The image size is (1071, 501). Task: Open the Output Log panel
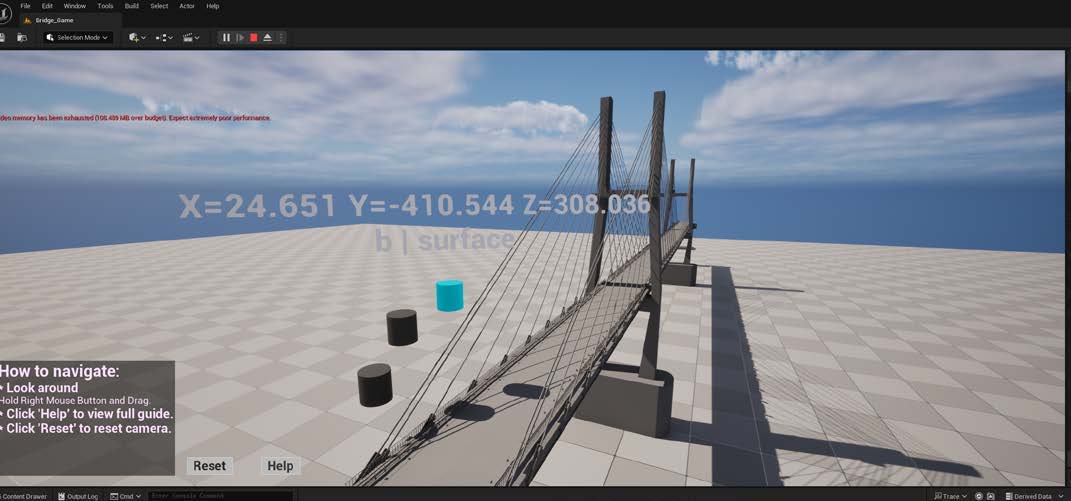coord(79,496)
